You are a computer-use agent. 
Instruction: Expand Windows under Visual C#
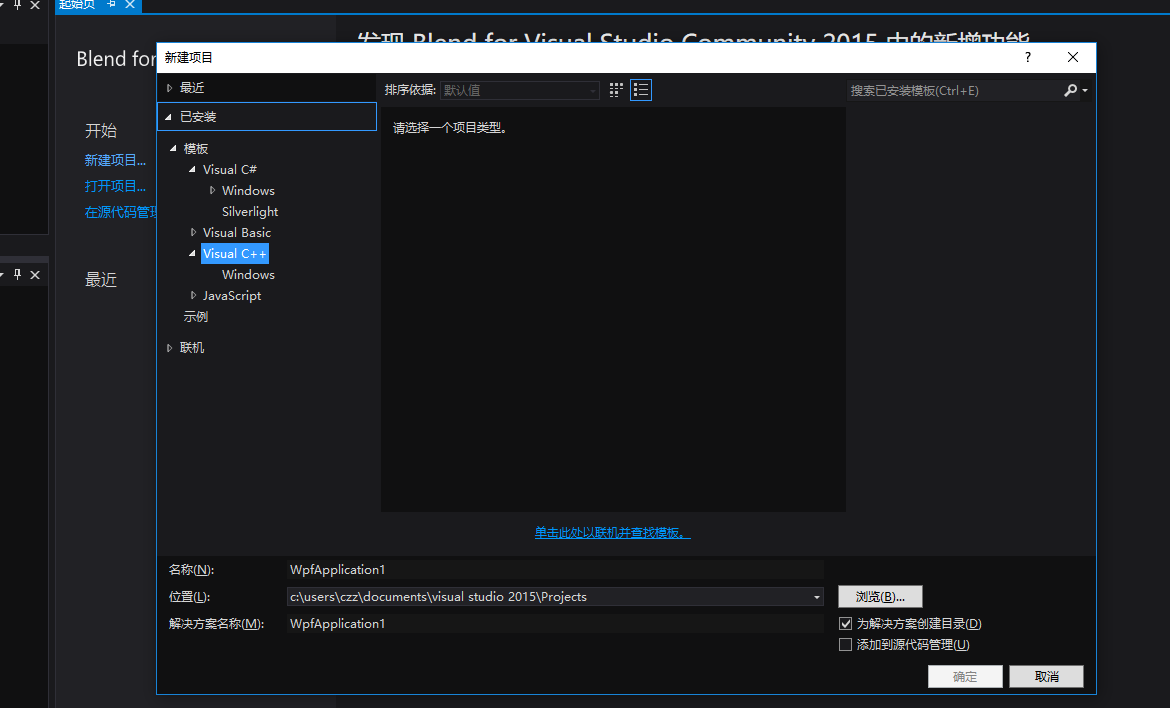pos(212,190)
